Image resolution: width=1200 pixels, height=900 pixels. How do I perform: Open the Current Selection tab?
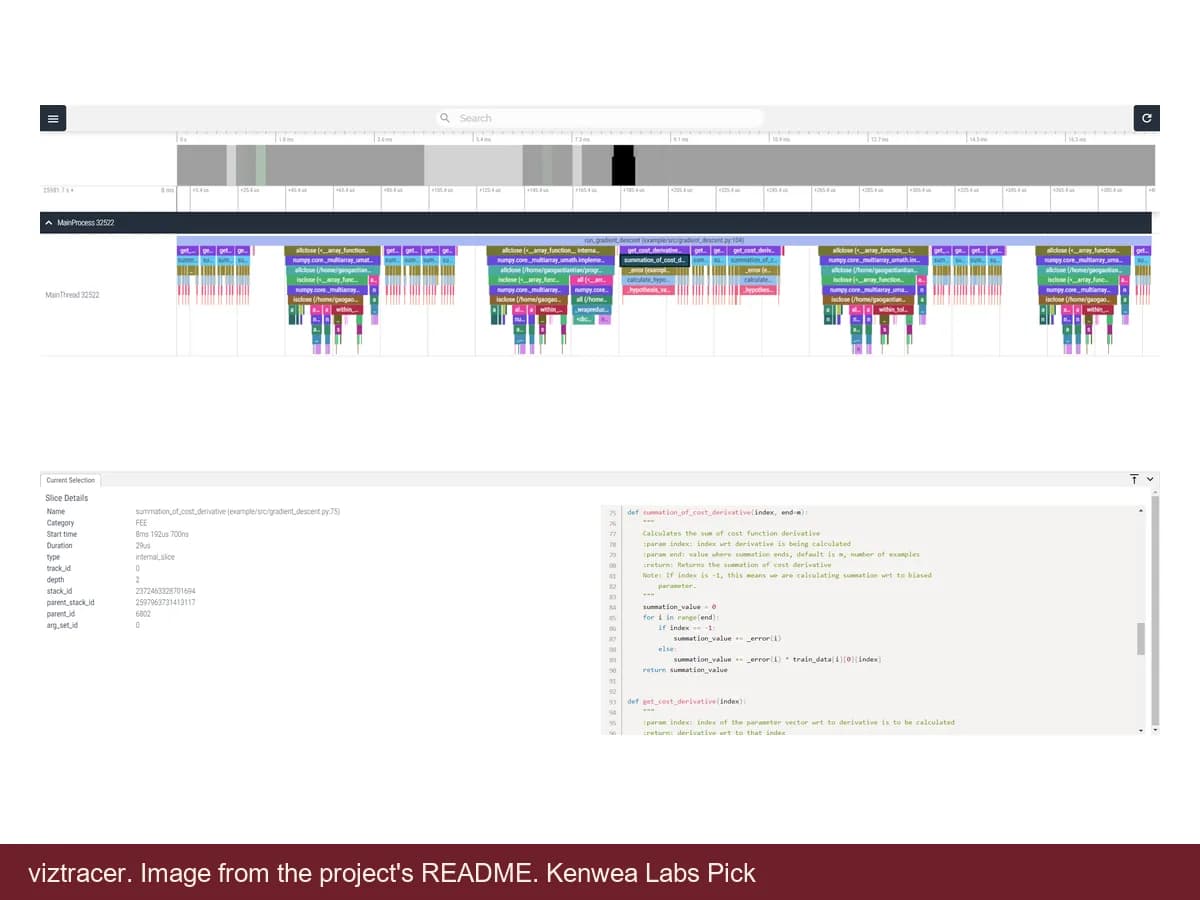tap(70, 480)
